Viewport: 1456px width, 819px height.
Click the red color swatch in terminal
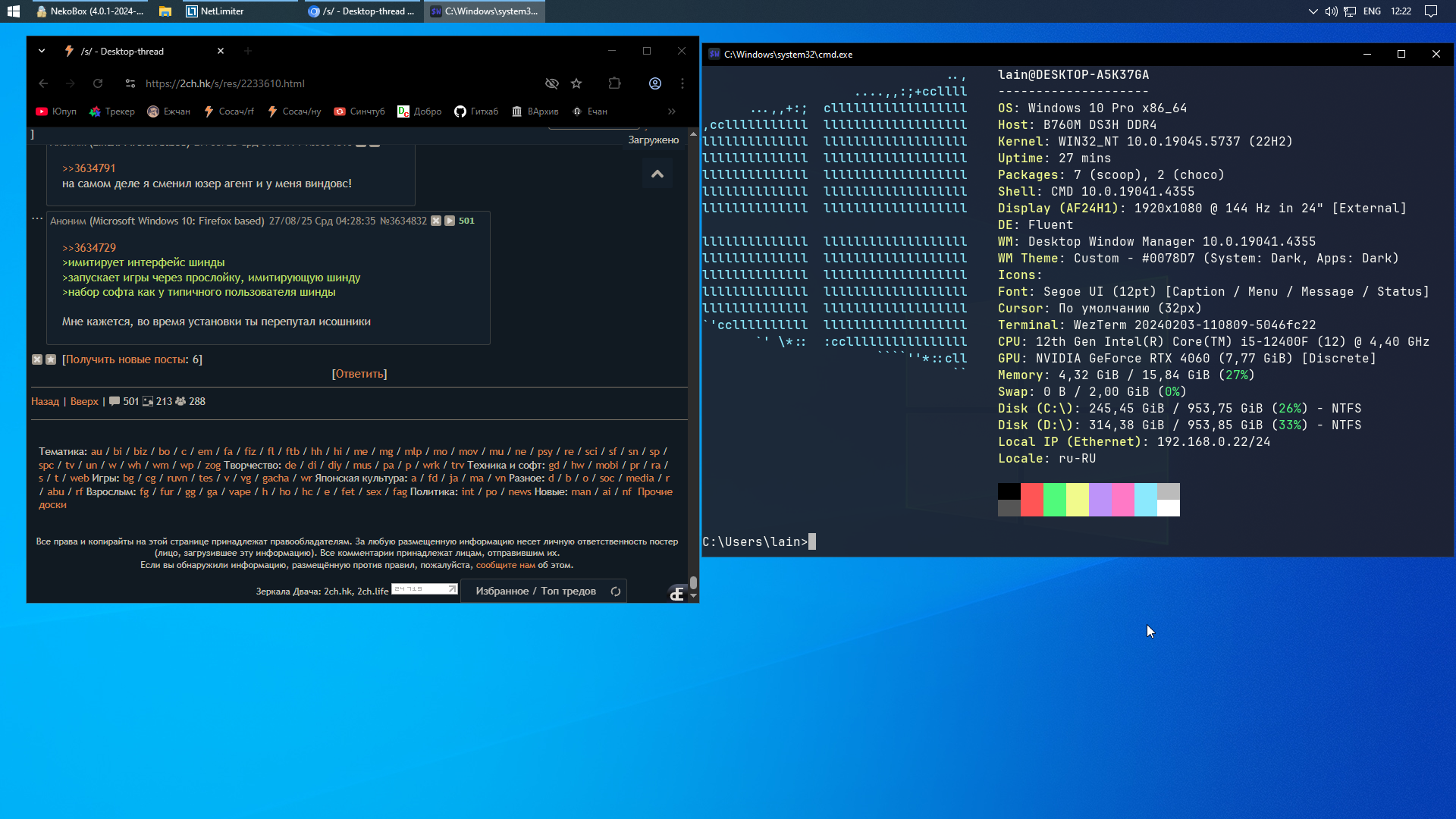click(x=1031, y=500)
